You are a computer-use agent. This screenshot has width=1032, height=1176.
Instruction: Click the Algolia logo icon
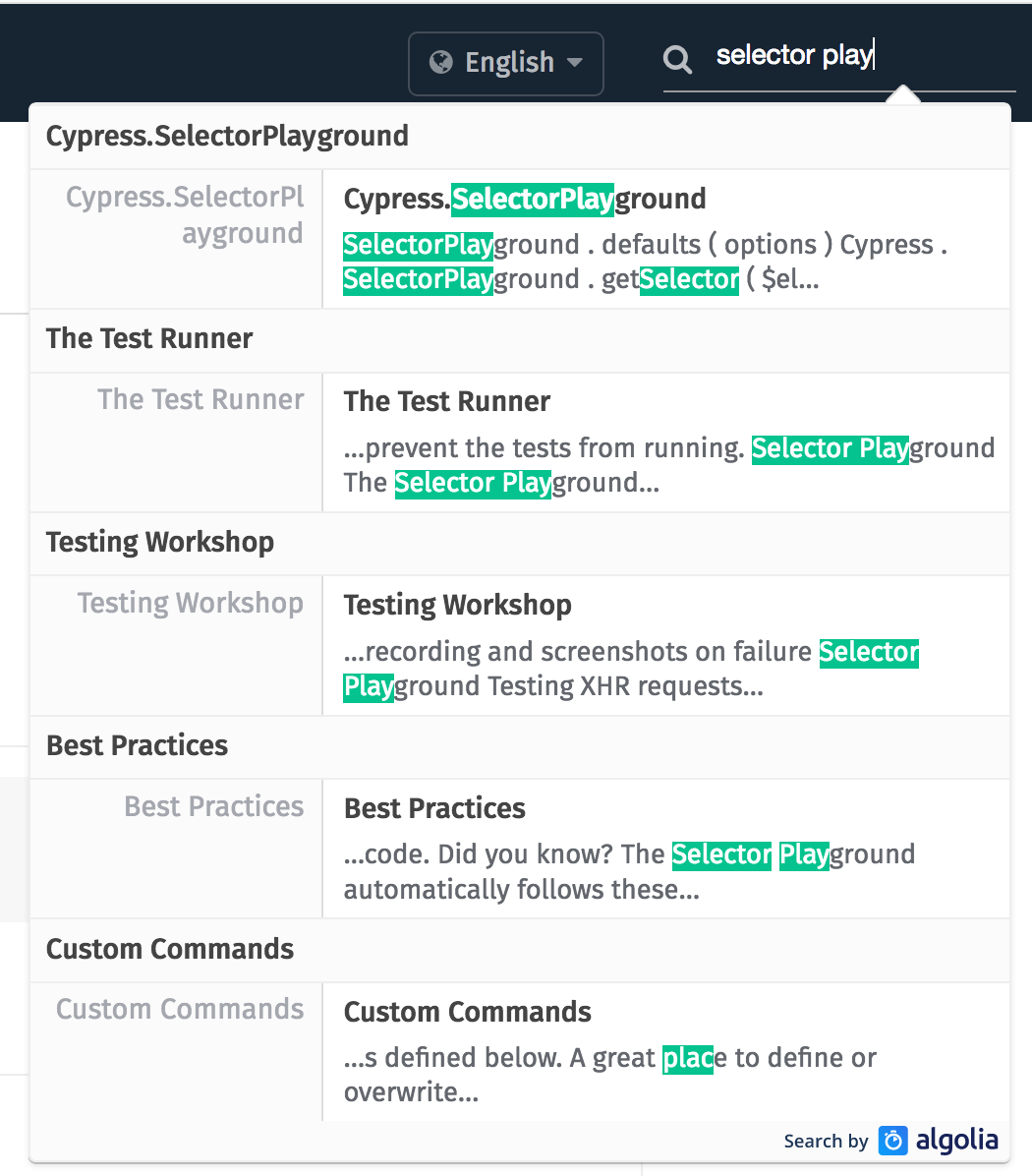coord(891,1141)
